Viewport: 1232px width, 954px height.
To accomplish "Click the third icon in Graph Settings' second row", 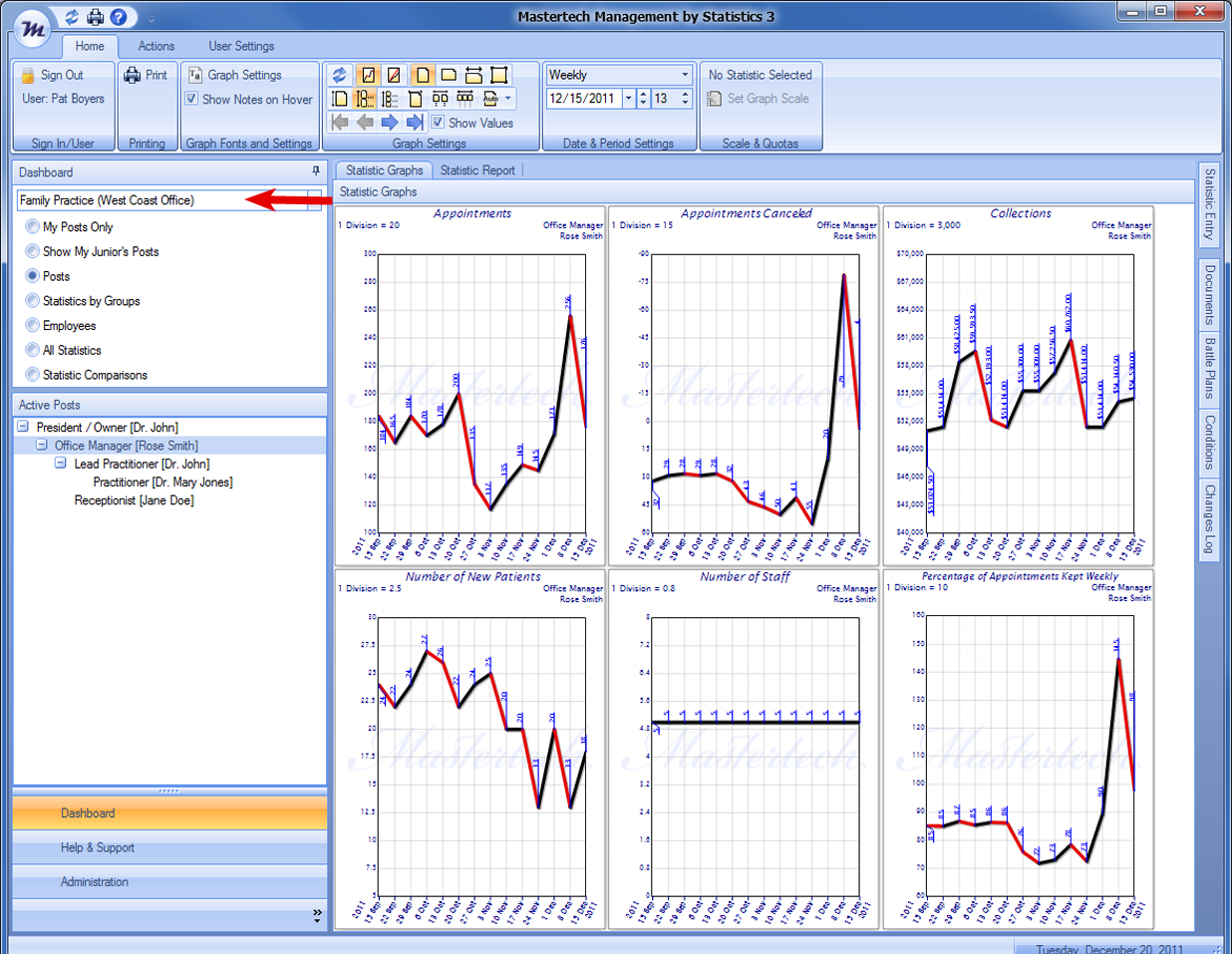I will (x=390, y=99).
